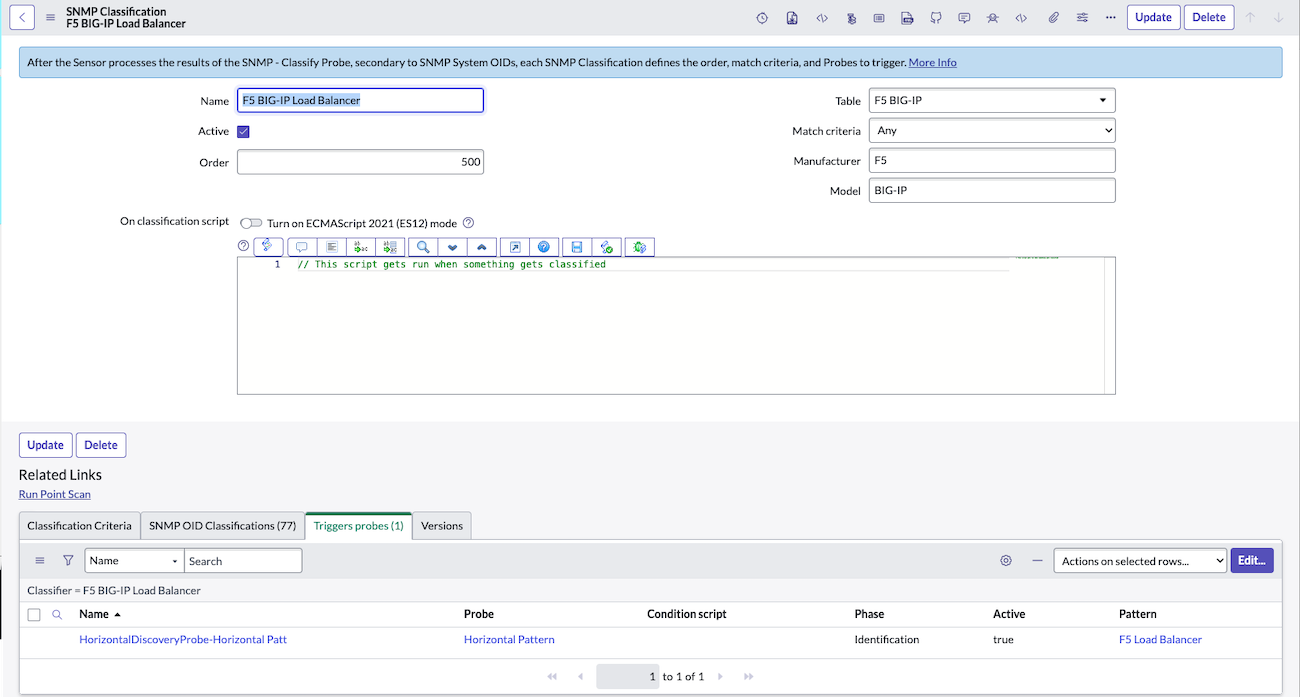Click the save disk icon in script toolbar
This screenshot has width=1300, height=697.
tap(577, 246)
